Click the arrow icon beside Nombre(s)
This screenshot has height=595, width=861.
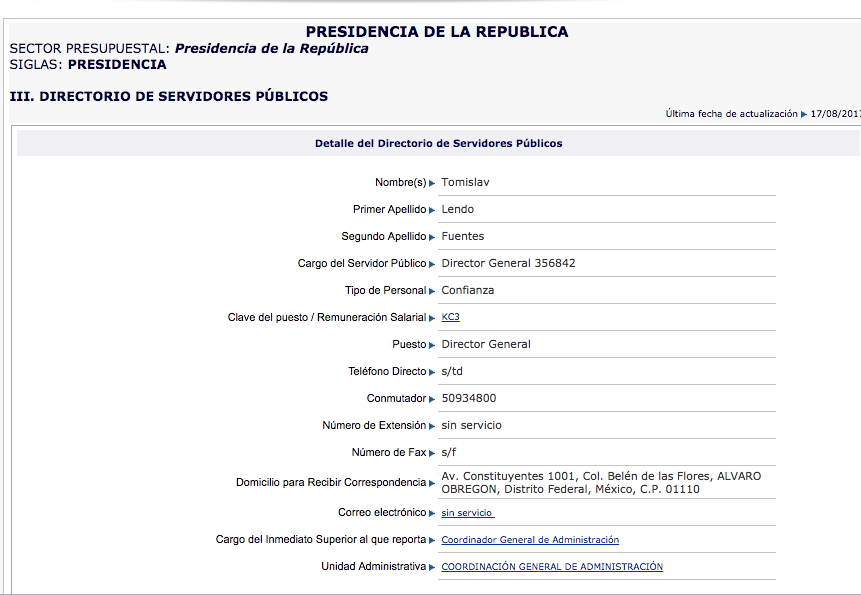[x=432, y=183]
